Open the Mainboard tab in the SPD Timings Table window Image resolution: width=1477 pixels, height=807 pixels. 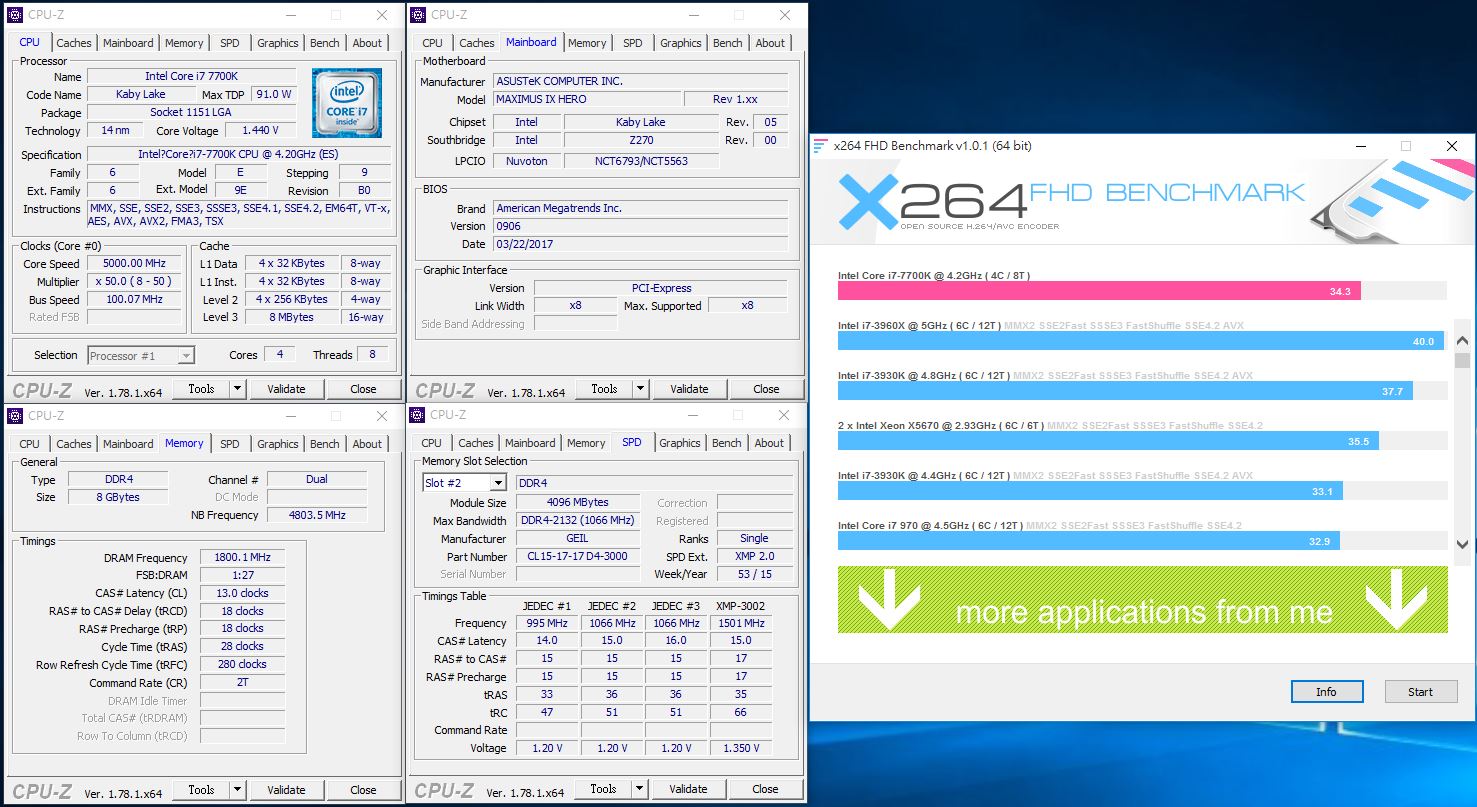tap(530, 443)
